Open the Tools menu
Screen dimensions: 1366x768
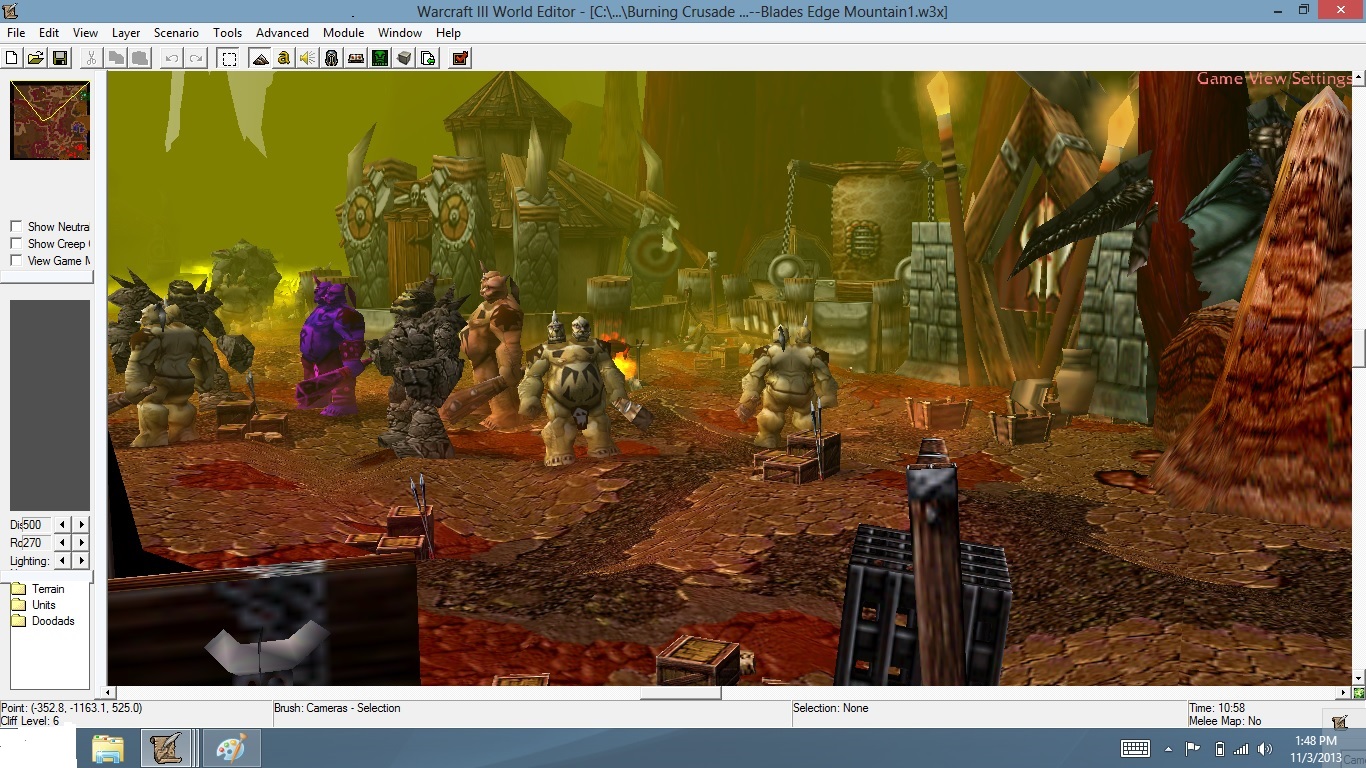pyautogui.click(x=228, y=33)
